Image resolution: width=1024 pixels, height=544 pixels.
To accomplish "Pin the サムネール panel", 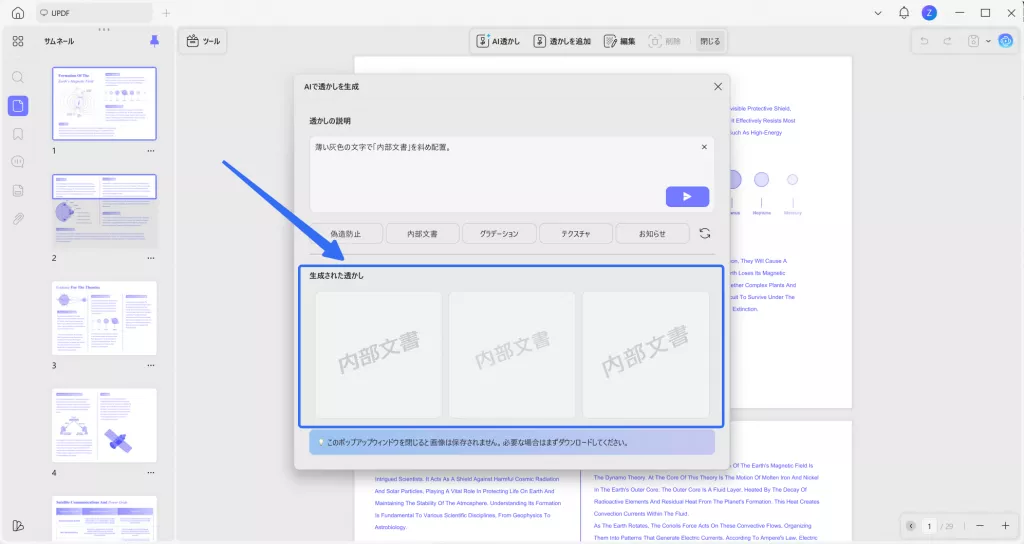I will [154, 41].
